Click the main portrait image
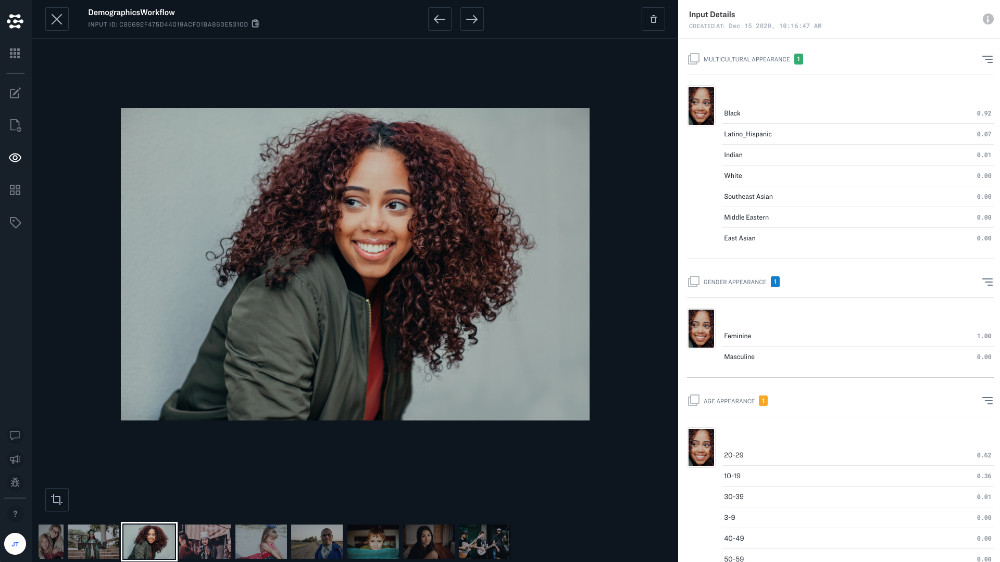1000x562 pixels. point(355,264)
